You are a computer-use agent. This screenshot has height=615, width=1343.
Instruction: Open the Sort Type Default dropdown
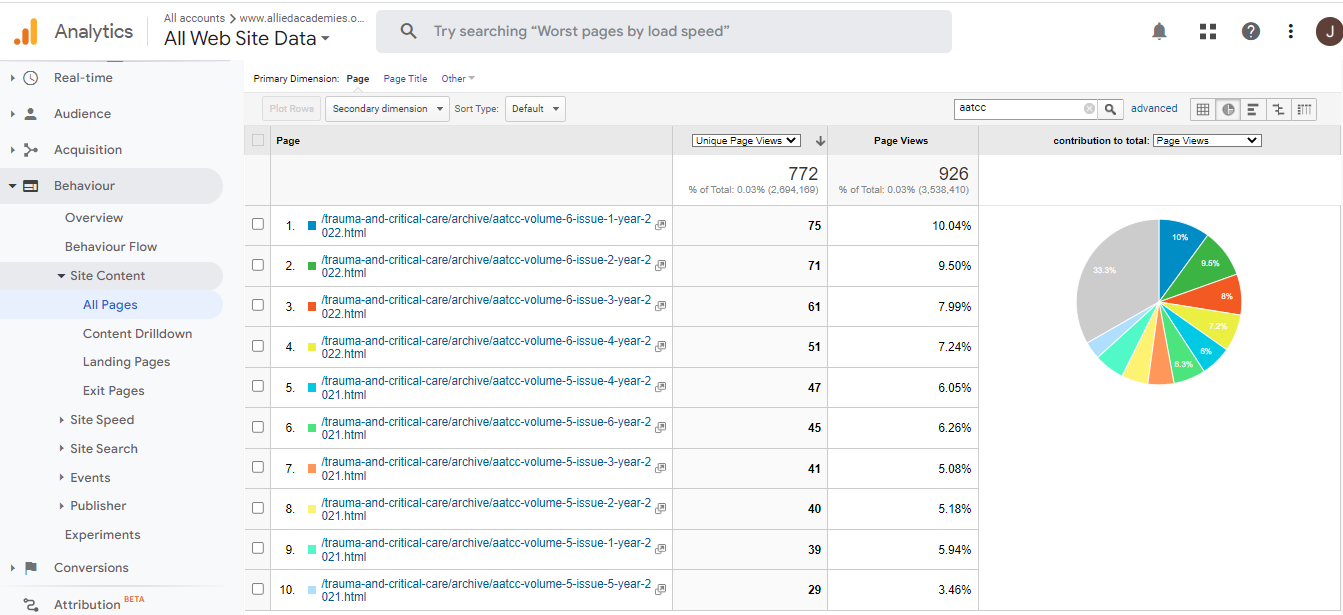535,109
